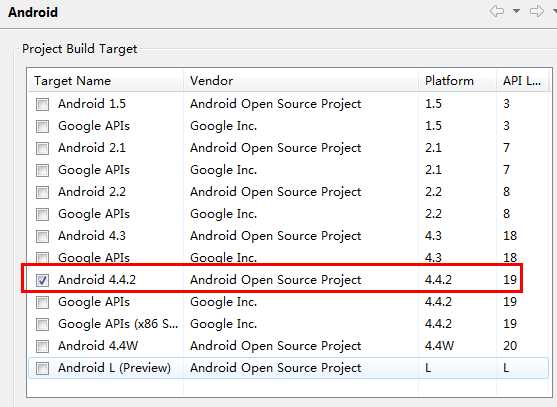Viewport: 557px width, 407px height.
Task: Click platform value '4.4W'
Action: (439, 346)
